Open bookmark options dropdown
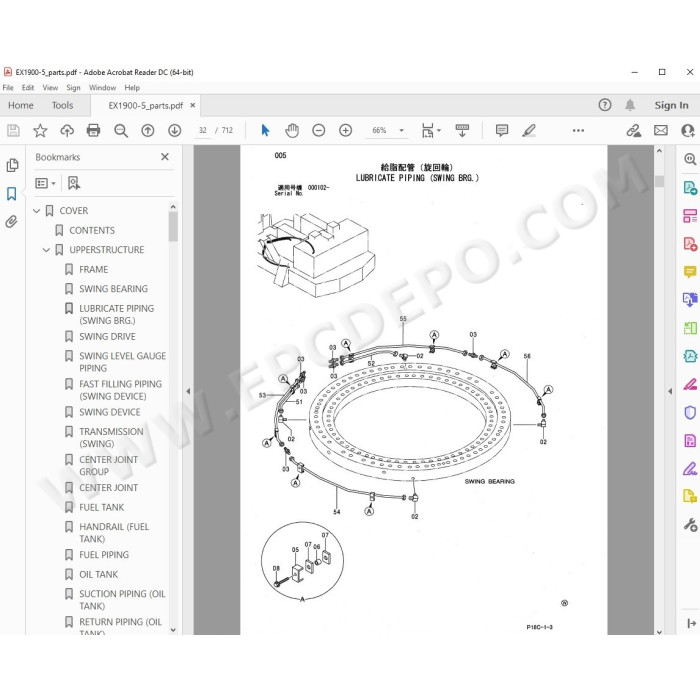Image resolution: width=700 pixels, height=700 pixels. (45, 183)
